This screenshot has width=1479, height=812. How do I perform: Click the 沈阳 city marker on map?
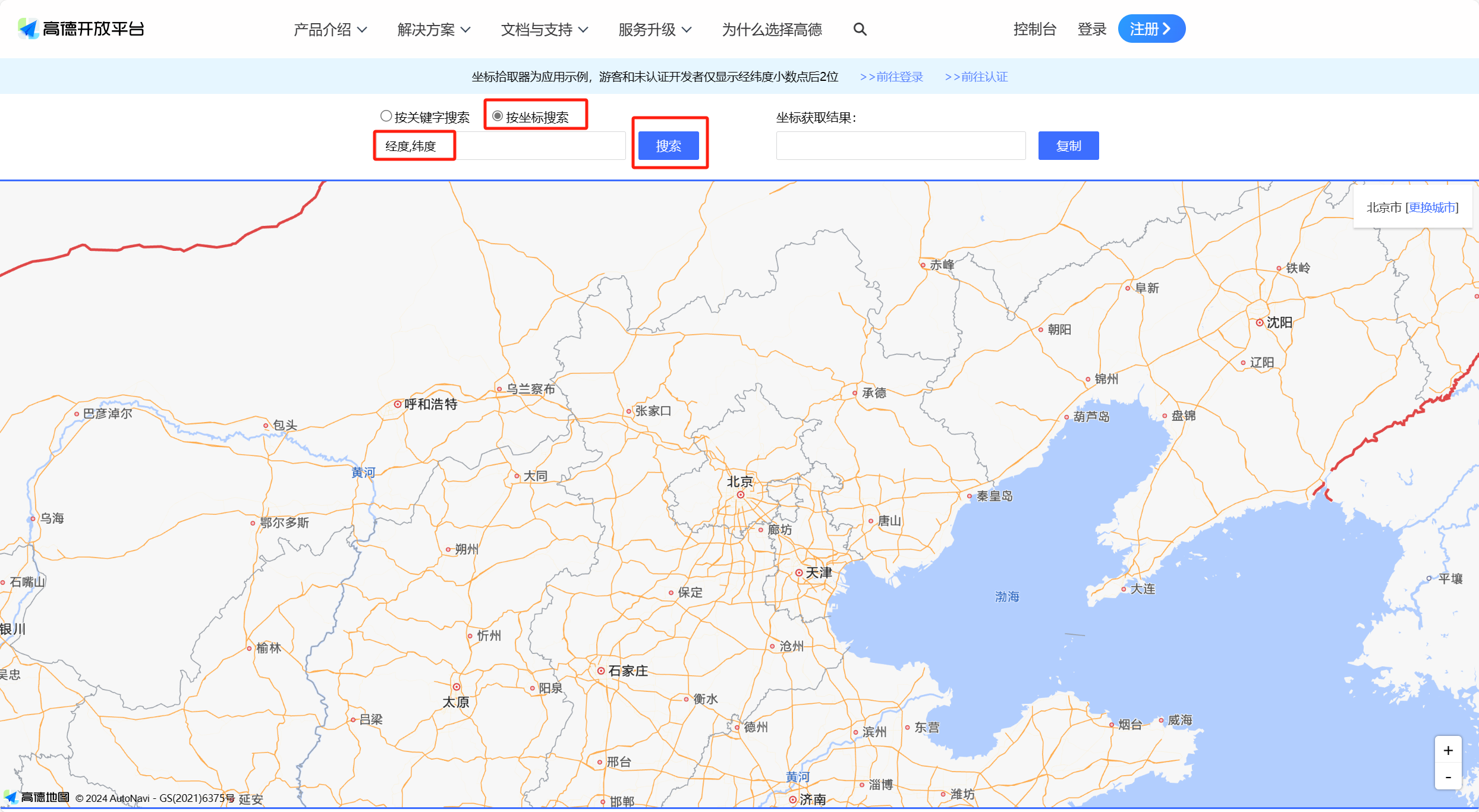pos(1260,322)
